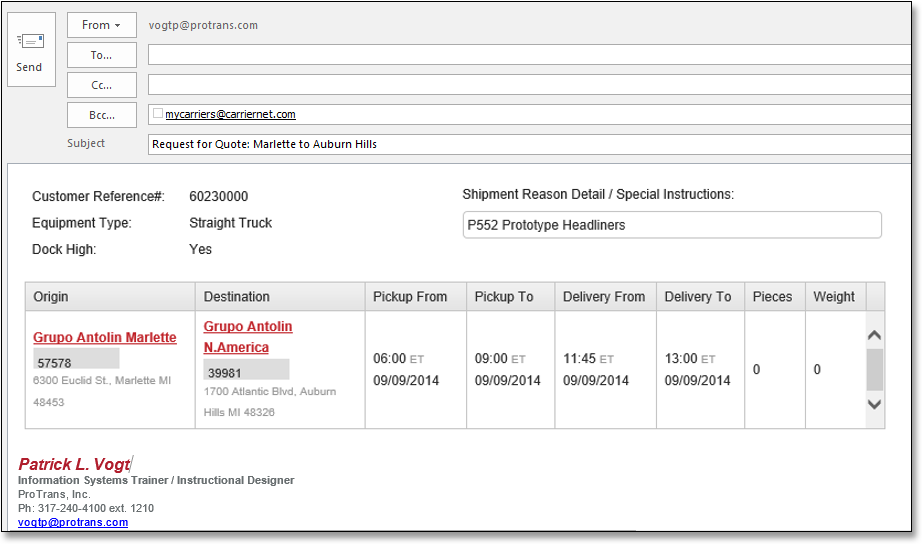This screenshot has height=544, width=922.
Task: Open the vogtp@protrans.com signature link
Action: point(73,522)
